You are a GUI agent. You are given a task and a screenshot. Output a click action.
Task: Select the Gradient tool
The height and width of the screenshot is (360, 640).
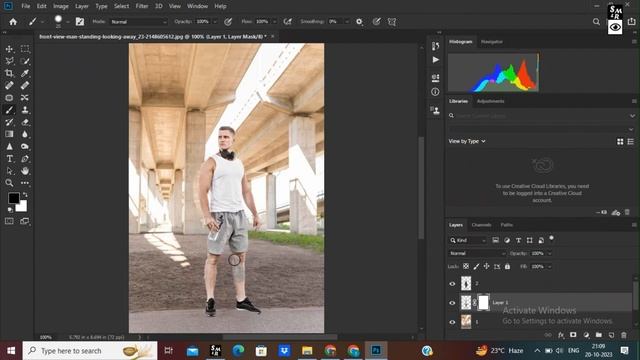(x=9, y=134)
